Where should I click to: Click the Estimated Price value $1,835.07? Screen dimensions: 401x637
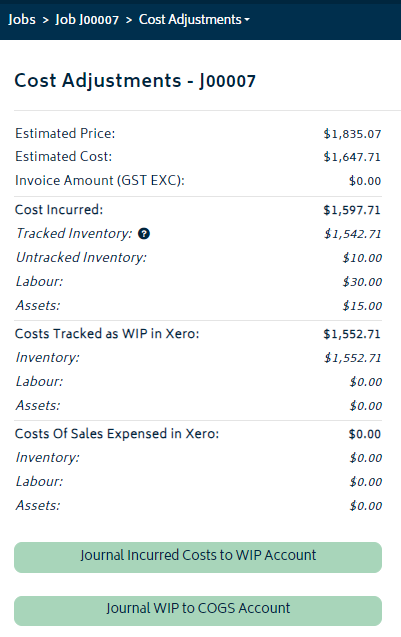click(x=352, y=134)
